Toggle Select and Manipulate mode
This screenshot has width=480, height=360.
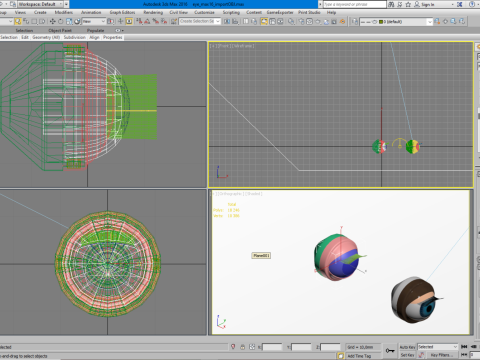120,21
